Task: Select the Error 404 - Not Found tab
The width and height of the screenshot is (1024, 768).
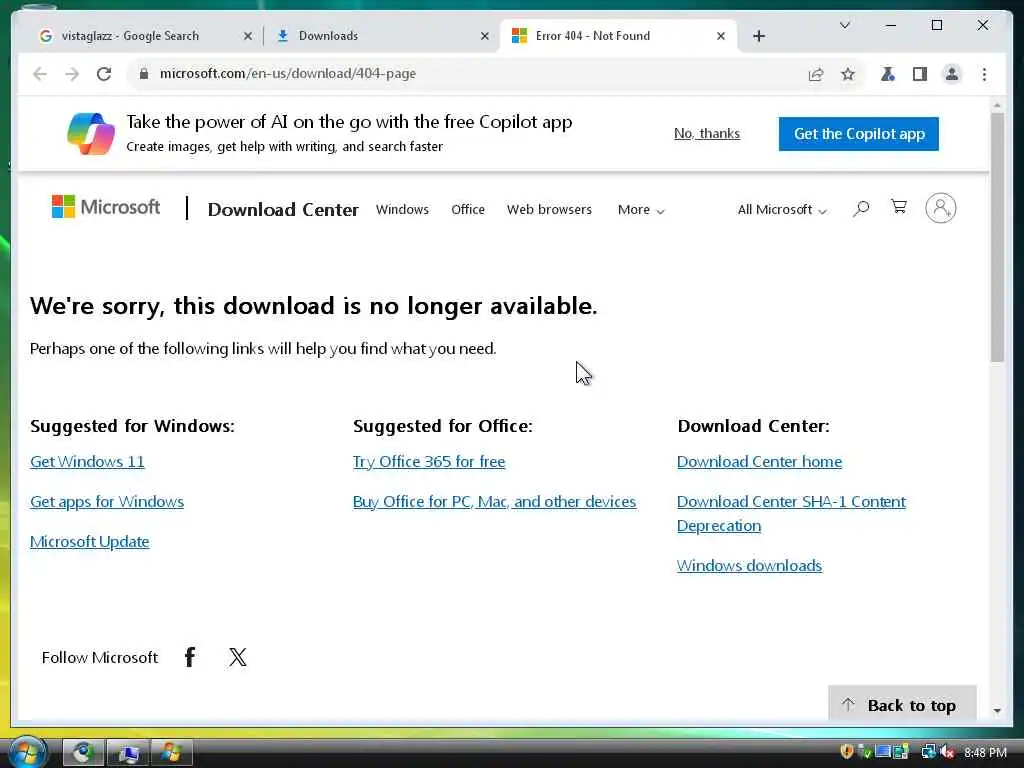Action: point(618,36)
